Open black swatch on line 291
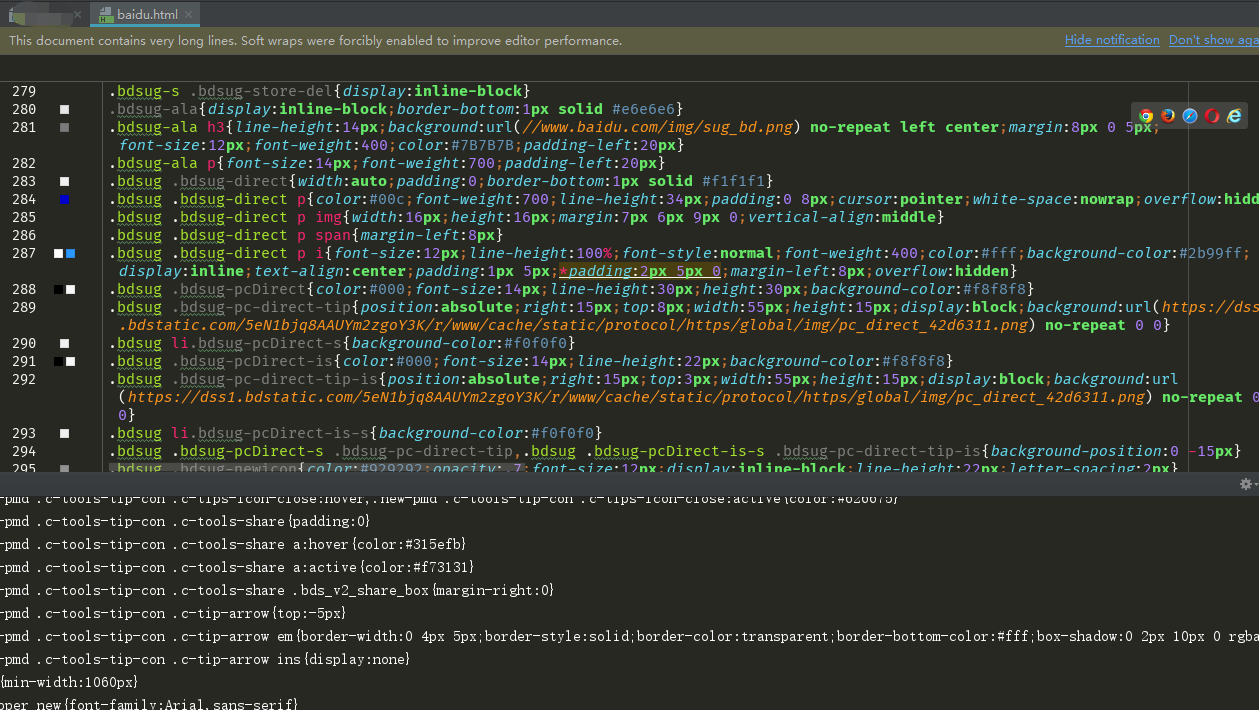This screenshot has height=710, width=1259. point(59,361)
